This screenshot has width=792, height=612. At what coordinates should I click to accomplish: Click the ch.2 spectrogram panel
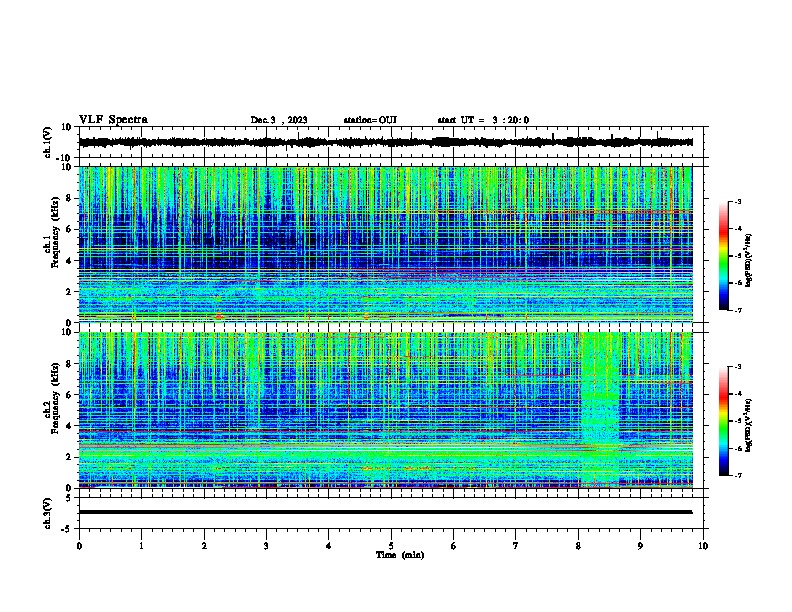[x=385, y=410]
